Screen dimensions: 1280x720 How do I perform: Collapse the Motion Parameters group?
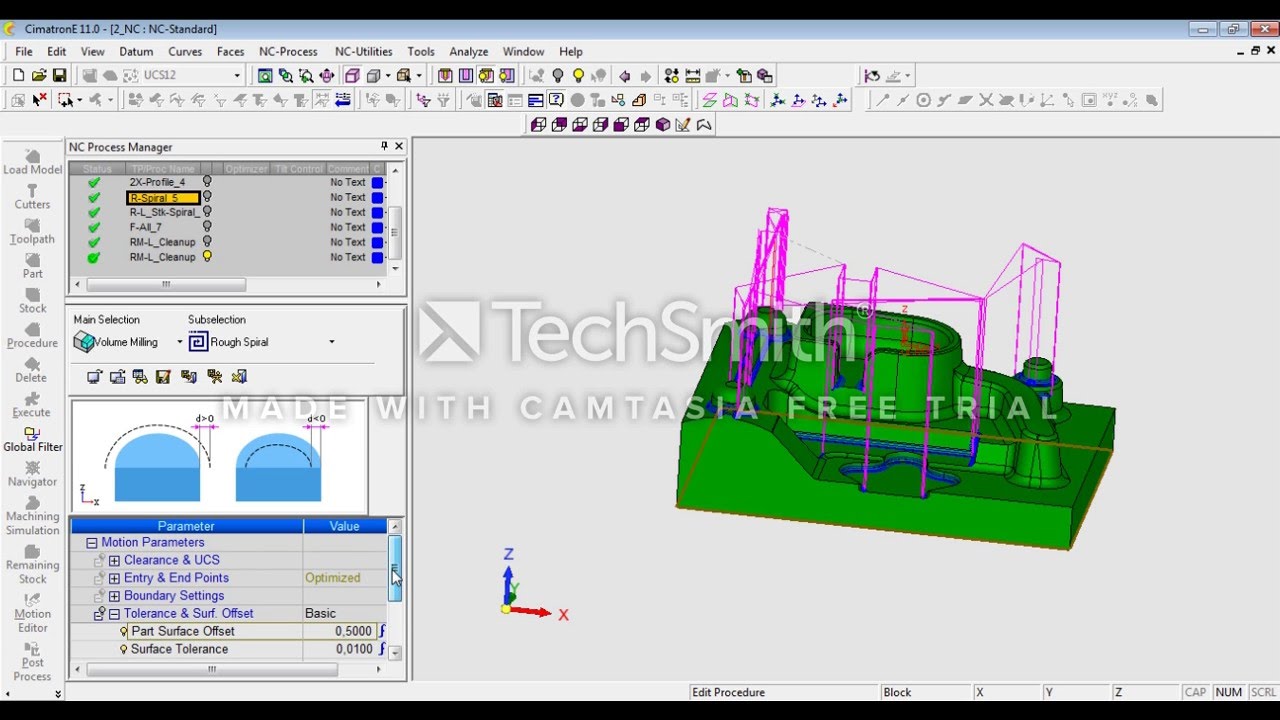pyautogui.click(x=92, y=543)
